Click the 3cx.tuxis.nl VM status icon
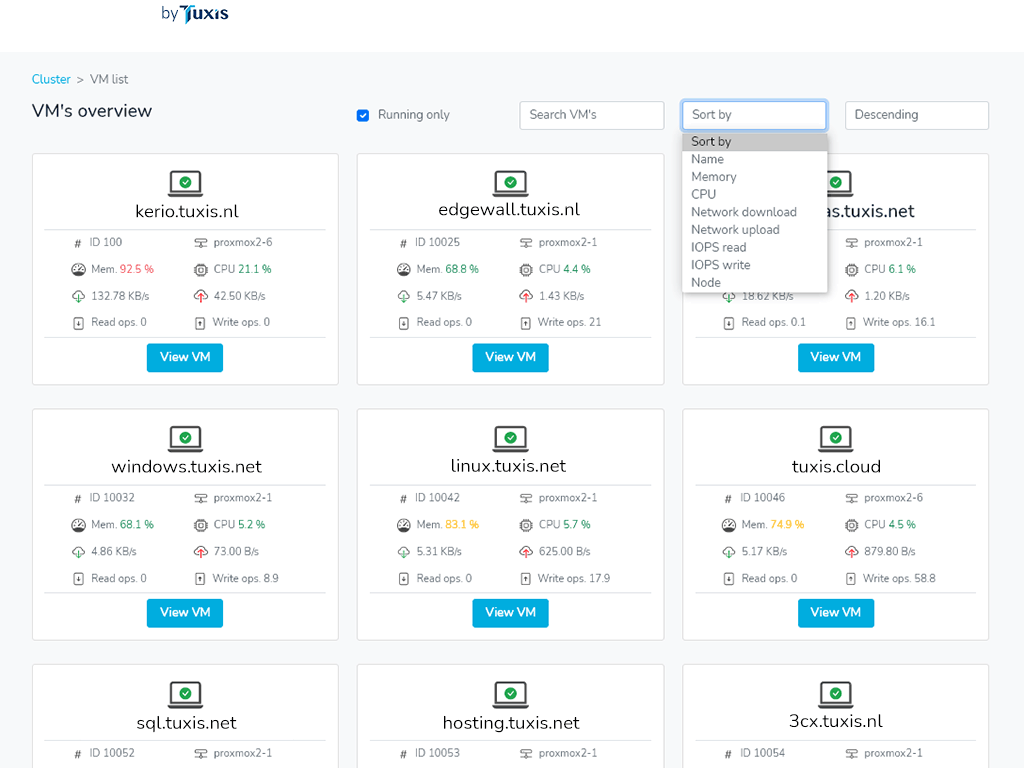Screen dimensions: 1024x768 point(836,695)
